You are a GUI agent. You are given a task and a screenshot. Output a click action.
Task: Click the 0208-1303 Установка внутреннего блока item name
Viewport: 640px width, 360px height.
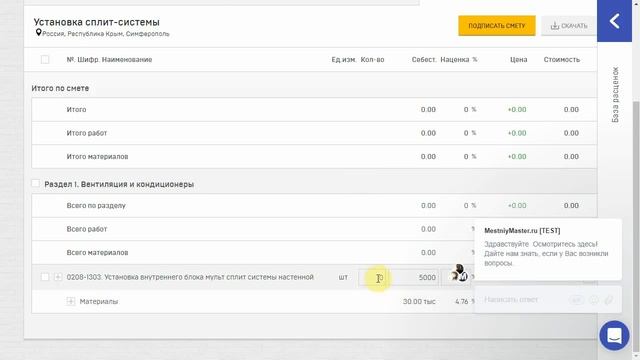click(190, 277)
